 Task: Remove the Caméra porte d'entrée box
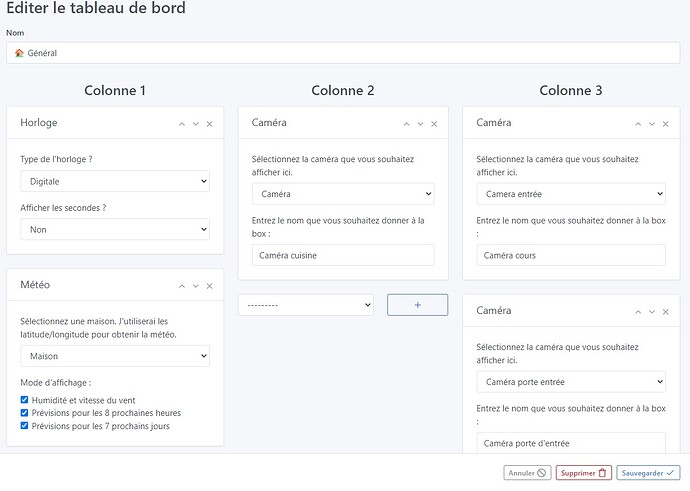click(x=665, y=312)
